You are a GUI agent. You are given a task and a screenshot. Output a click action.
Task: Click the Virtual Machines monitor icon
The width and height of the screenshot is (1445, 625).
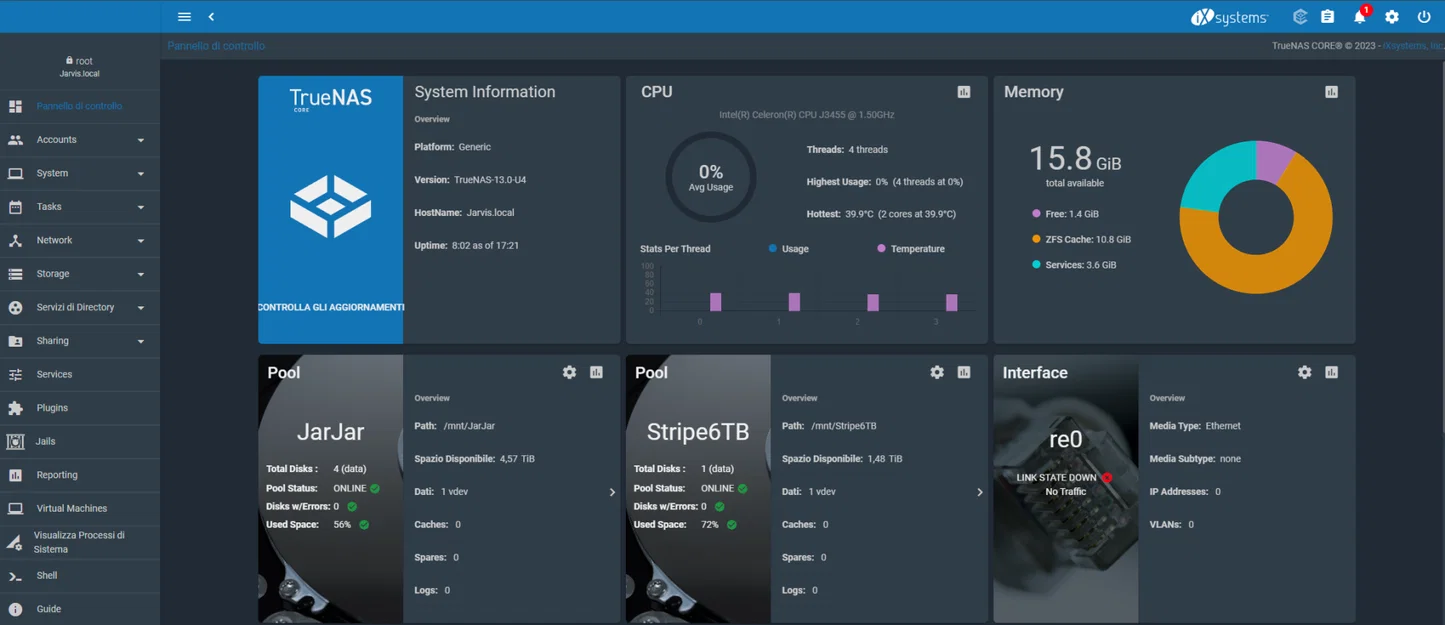15,508
